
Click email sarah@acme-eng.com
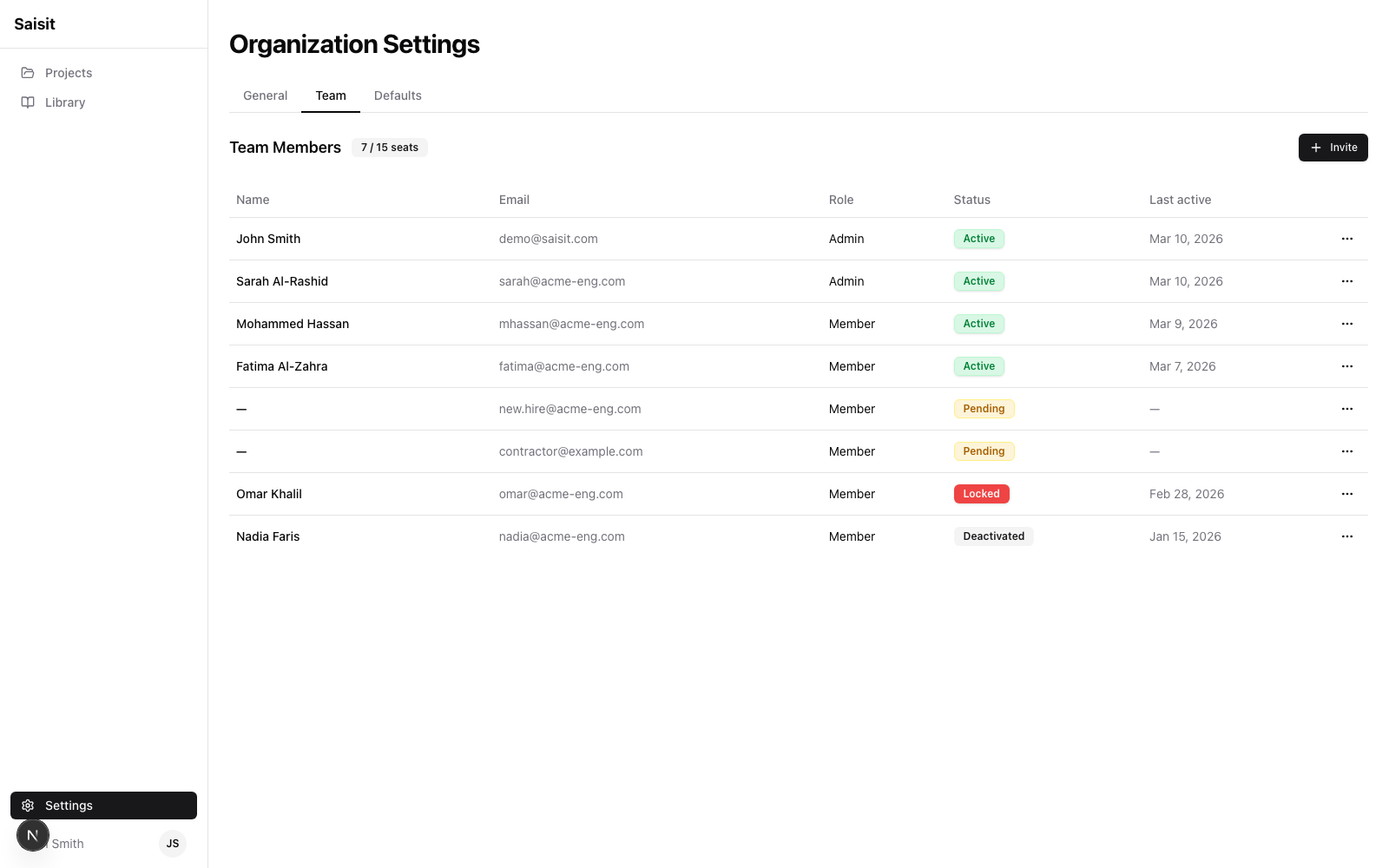pos(562,281)
